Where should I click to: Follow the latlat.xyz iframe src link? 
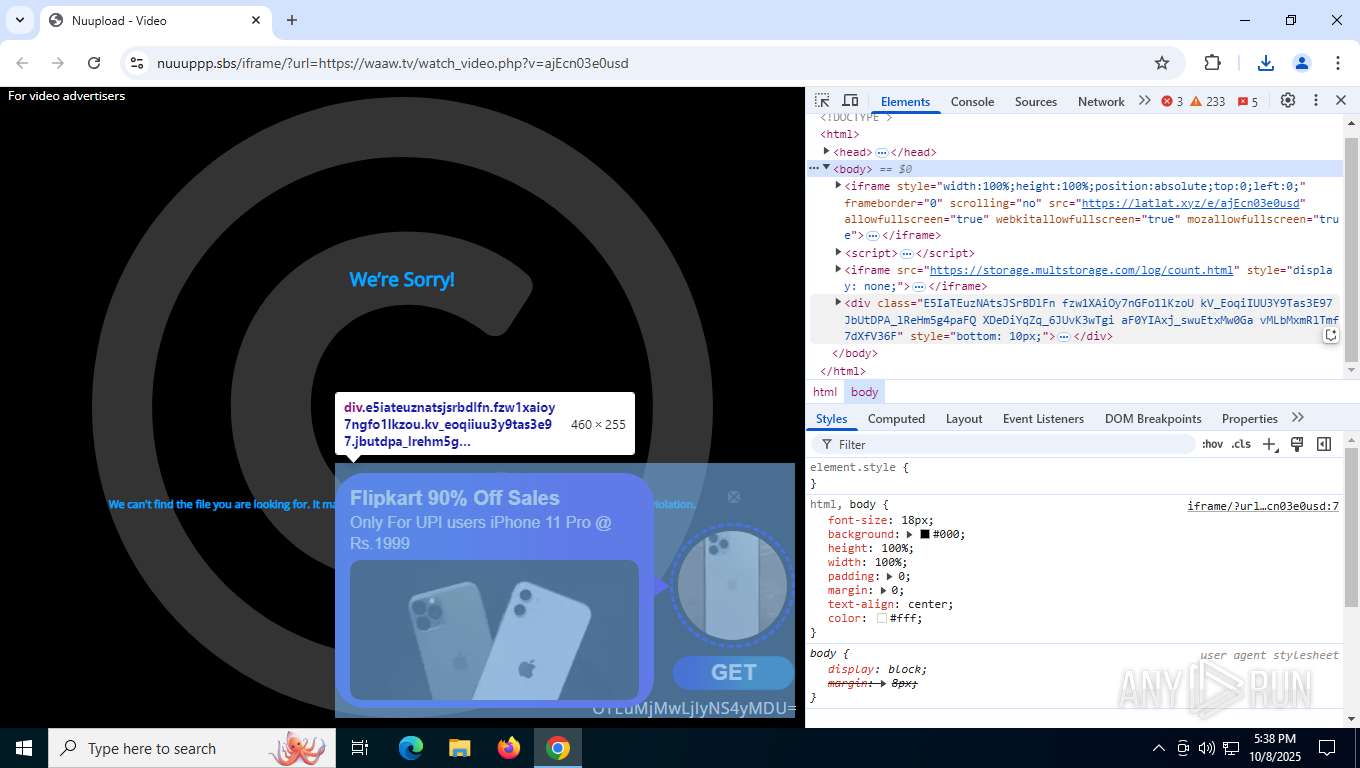click(x=1190, y=203)
